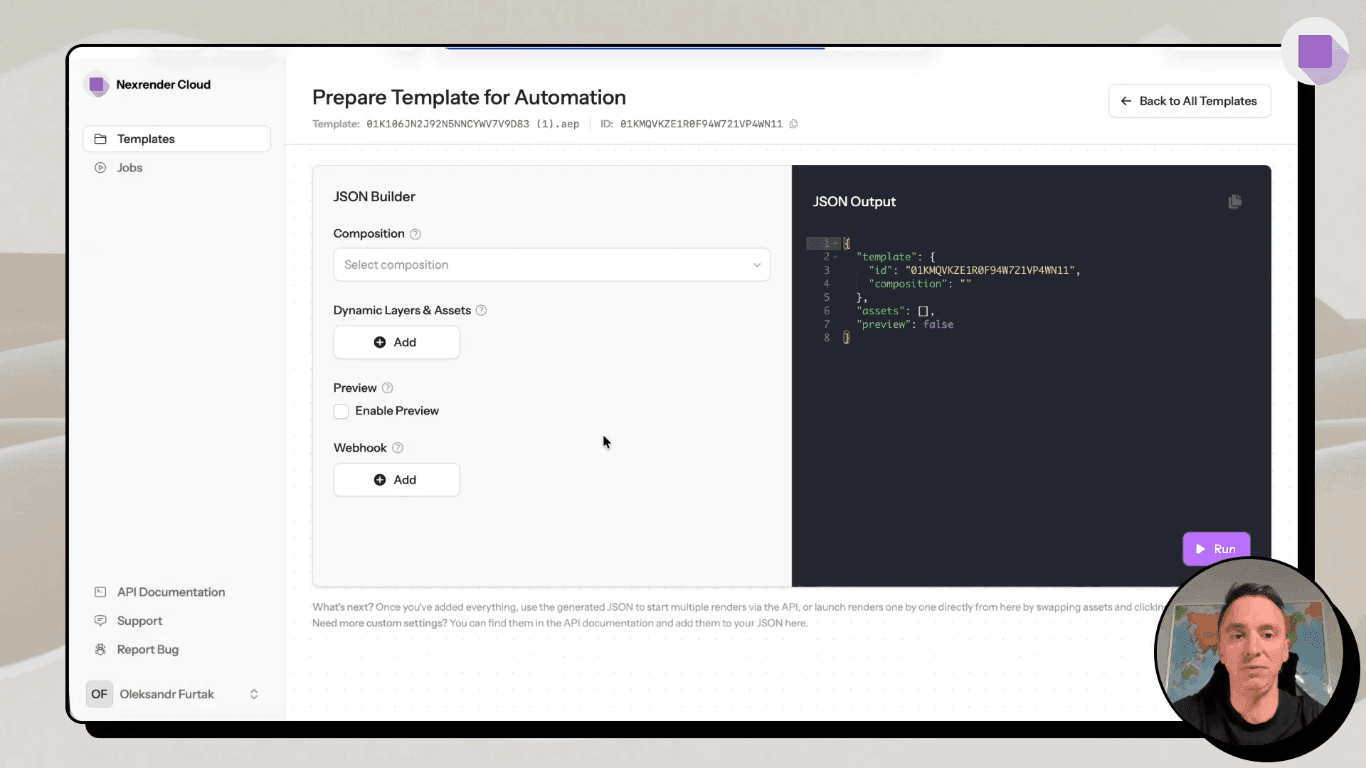The width and height of the screenshot is (1366, 768).
Task: Click the template ID value in JSON output
Action: 991,270
